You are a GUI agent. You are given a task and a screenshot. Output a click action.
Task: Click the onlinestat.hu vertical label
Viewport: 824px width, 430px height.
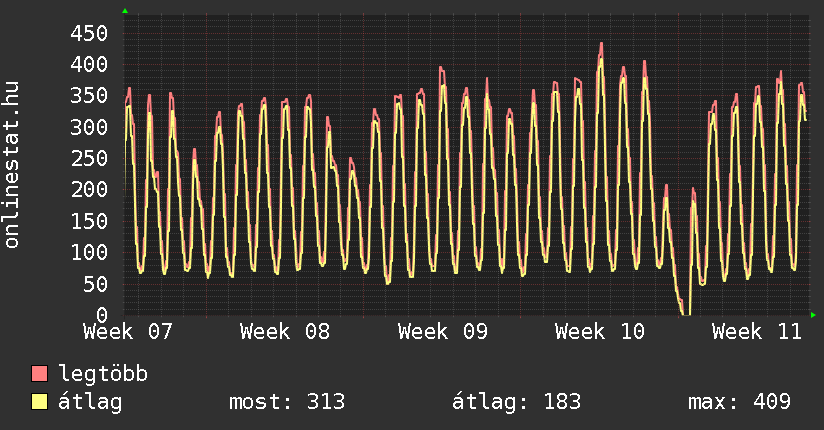point(12,165)
